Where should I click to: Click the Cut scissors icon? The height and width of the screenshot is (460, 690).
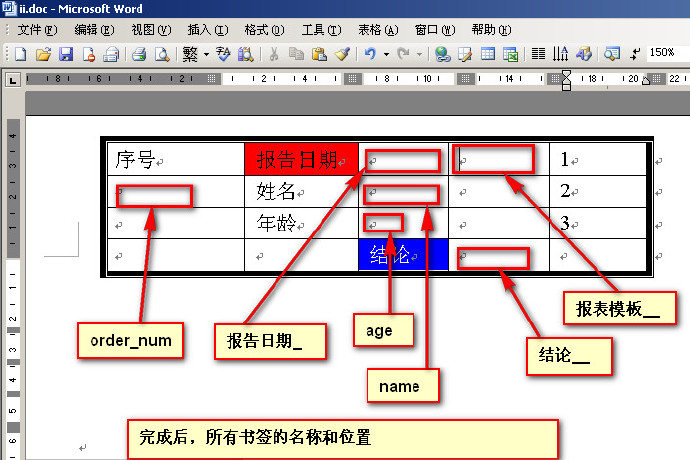pos(274,54)
